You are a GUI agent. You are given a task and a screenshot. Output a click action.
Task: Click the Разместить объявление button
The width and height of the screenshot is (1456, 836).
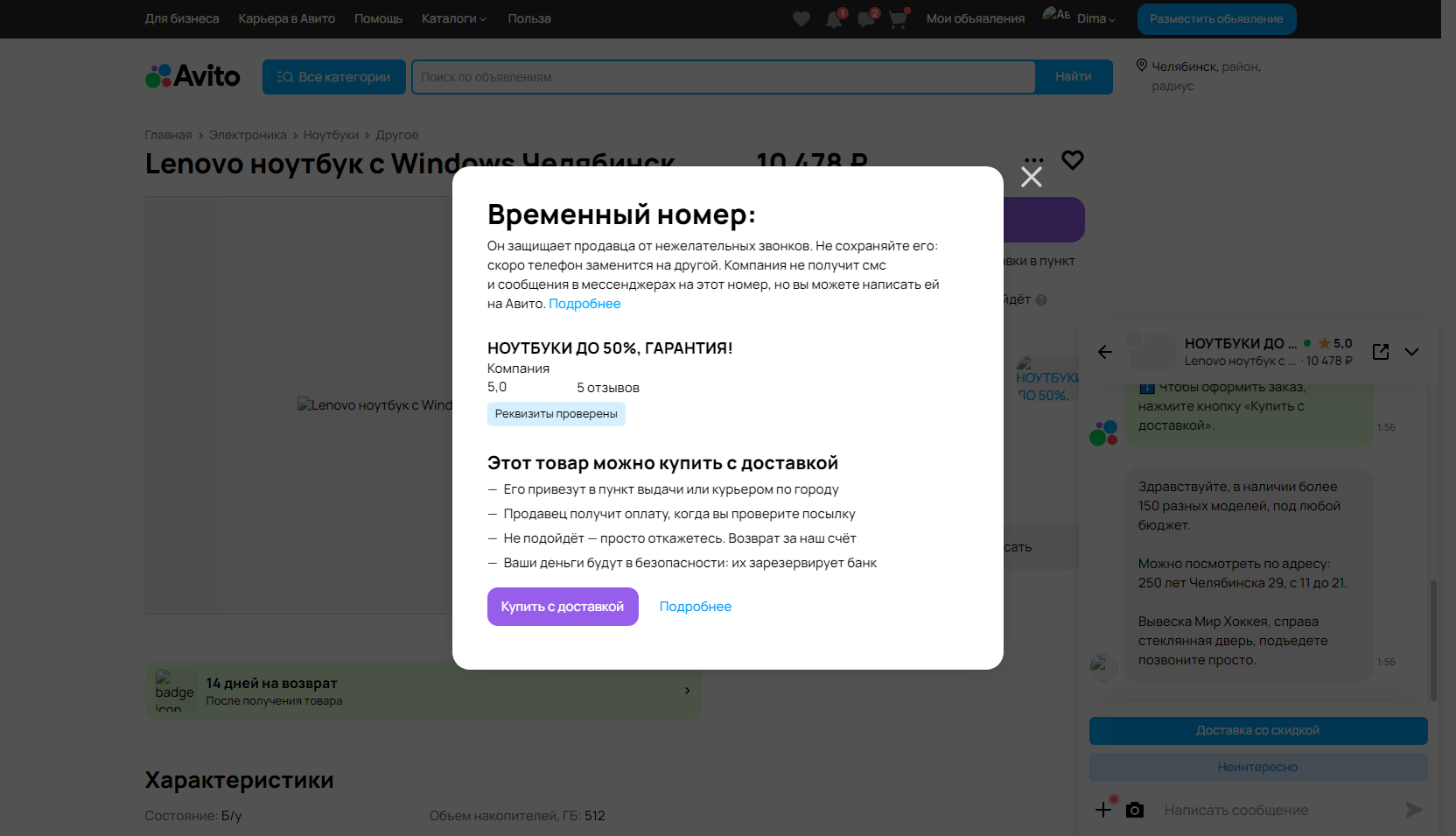tap(1216, 19)
